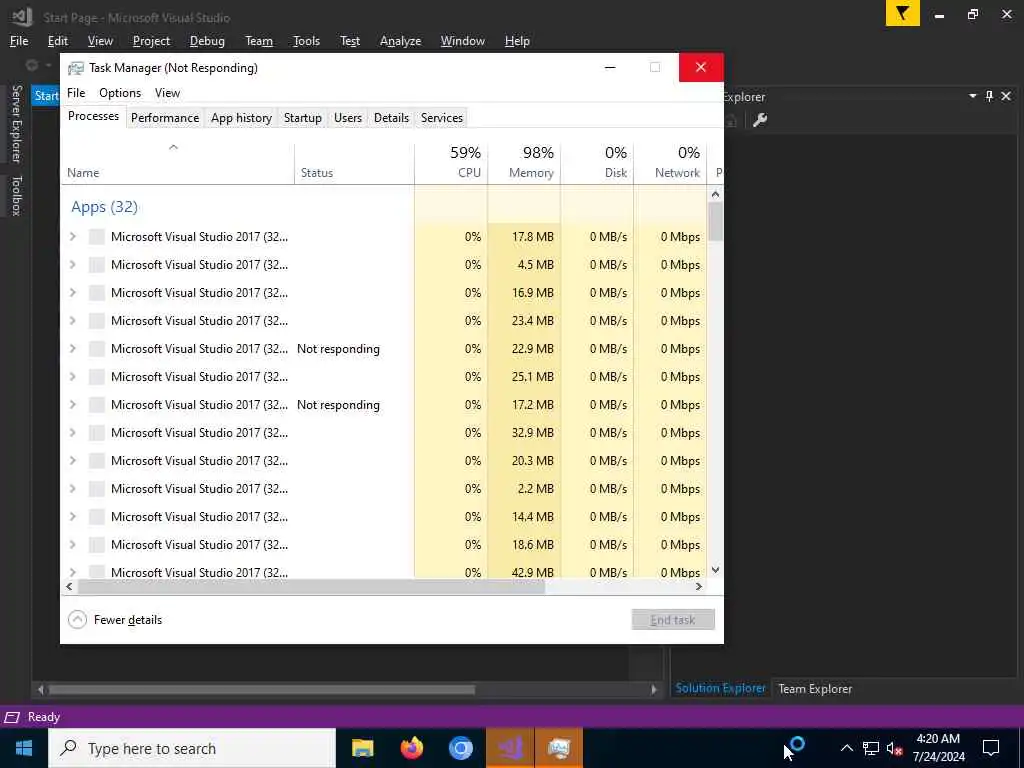This screenshot has height=768, width=1024.
Task: Switch to Task Manager taskbar icon
Action: (558, 748)
